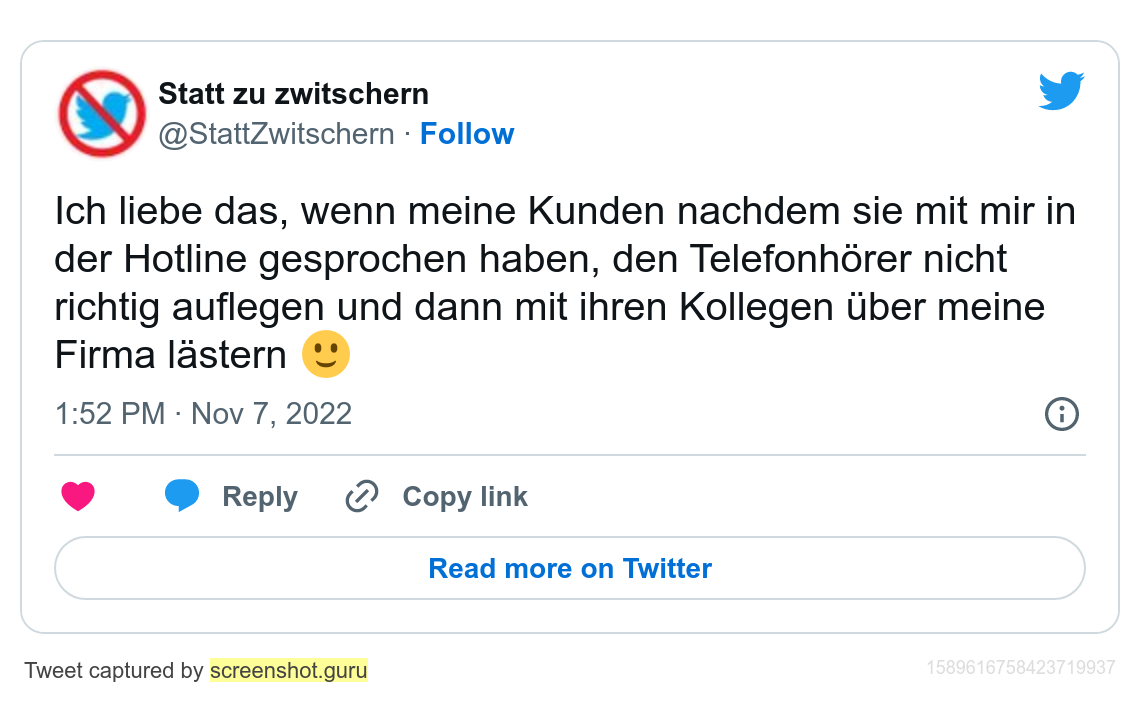1140x726 pixels.
Task: Follow the StattZwitschern account
Action: coord(466,134)
